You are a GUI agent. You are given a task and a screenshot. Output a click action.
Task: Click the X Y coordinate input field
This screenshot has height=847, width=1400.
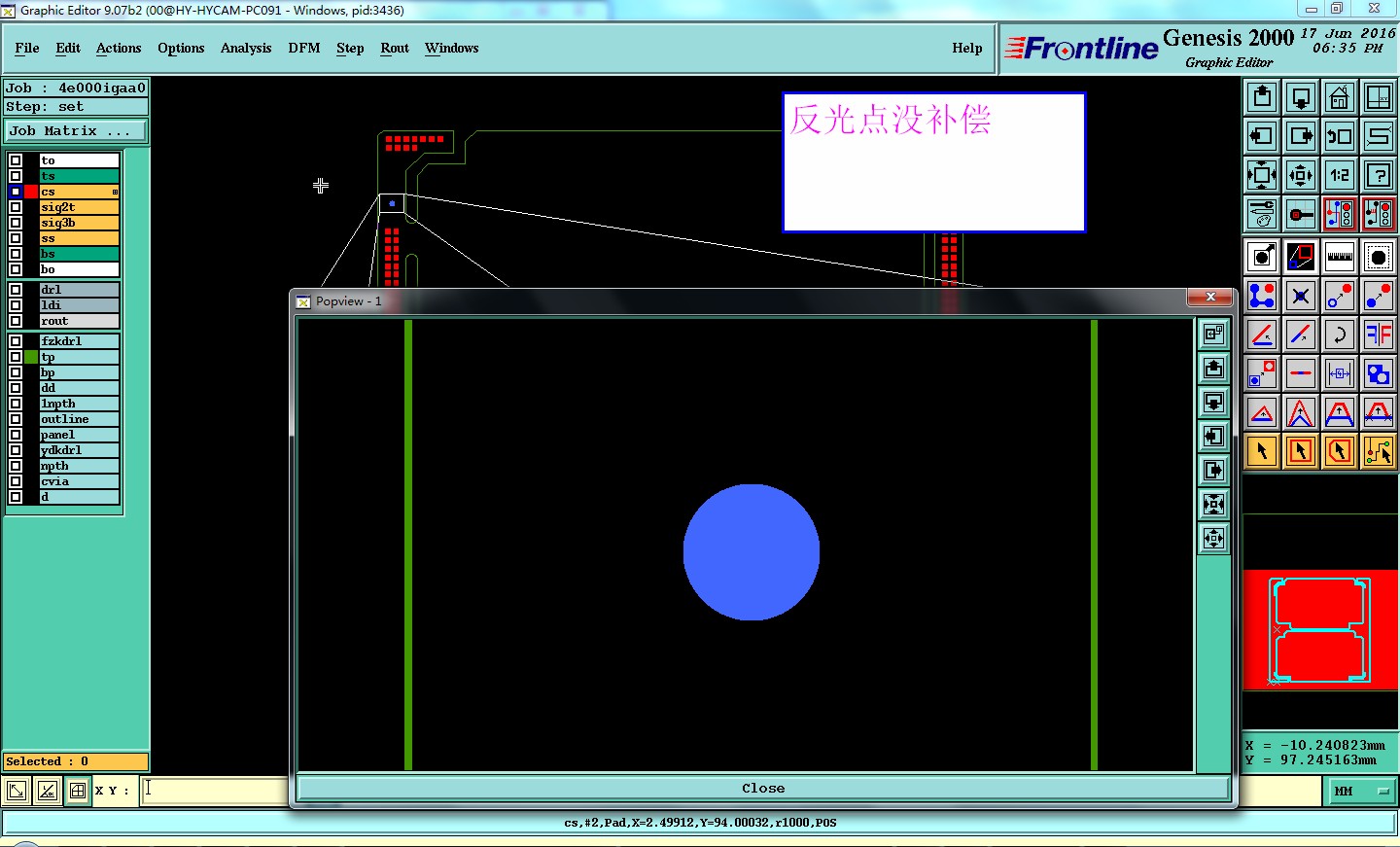coord(216,791)
